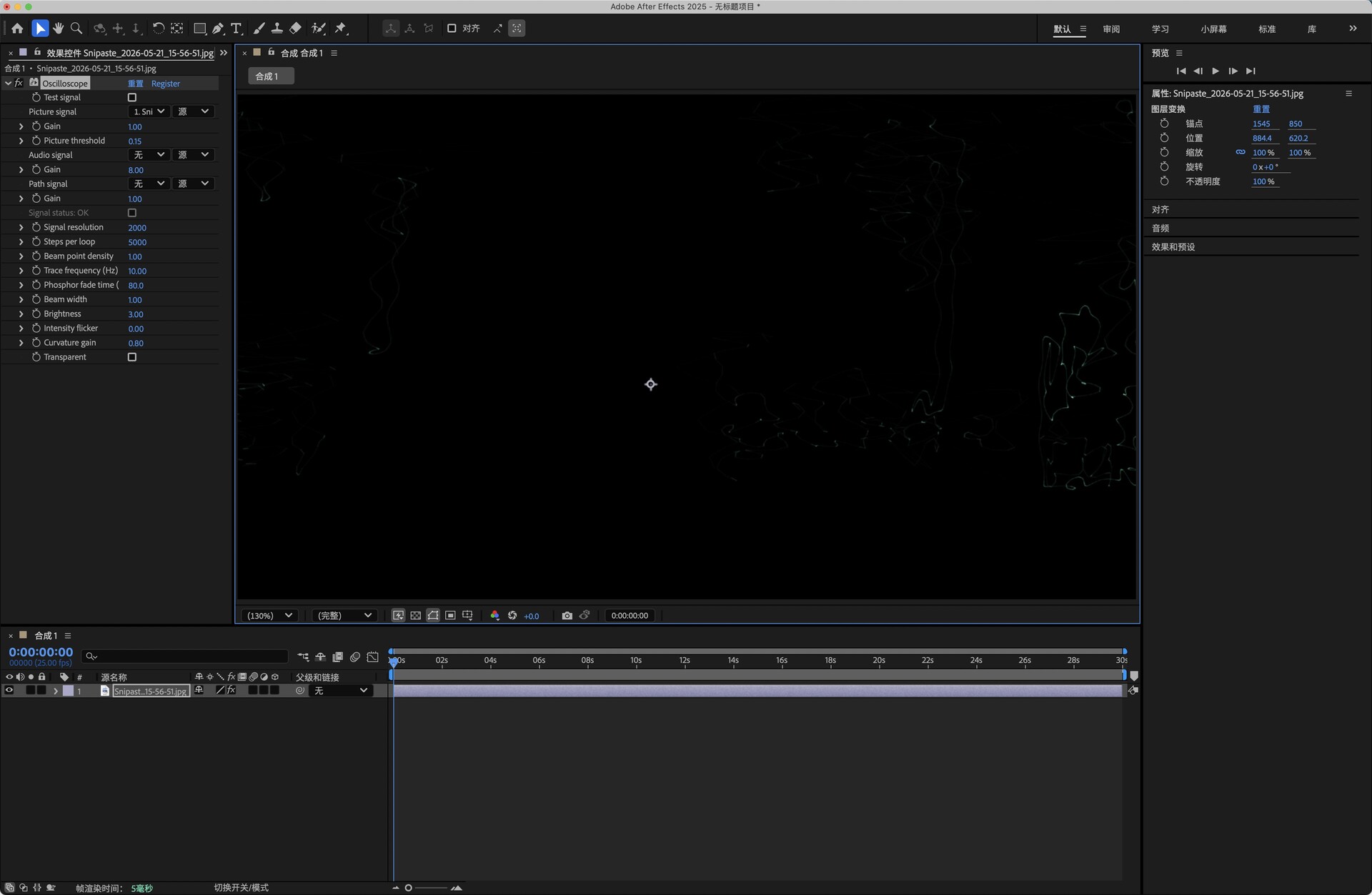Viewport: 1372px width, 895px height.
Task: Open the viewer magnification (130%) dropdown
Action: pos(269,615)
